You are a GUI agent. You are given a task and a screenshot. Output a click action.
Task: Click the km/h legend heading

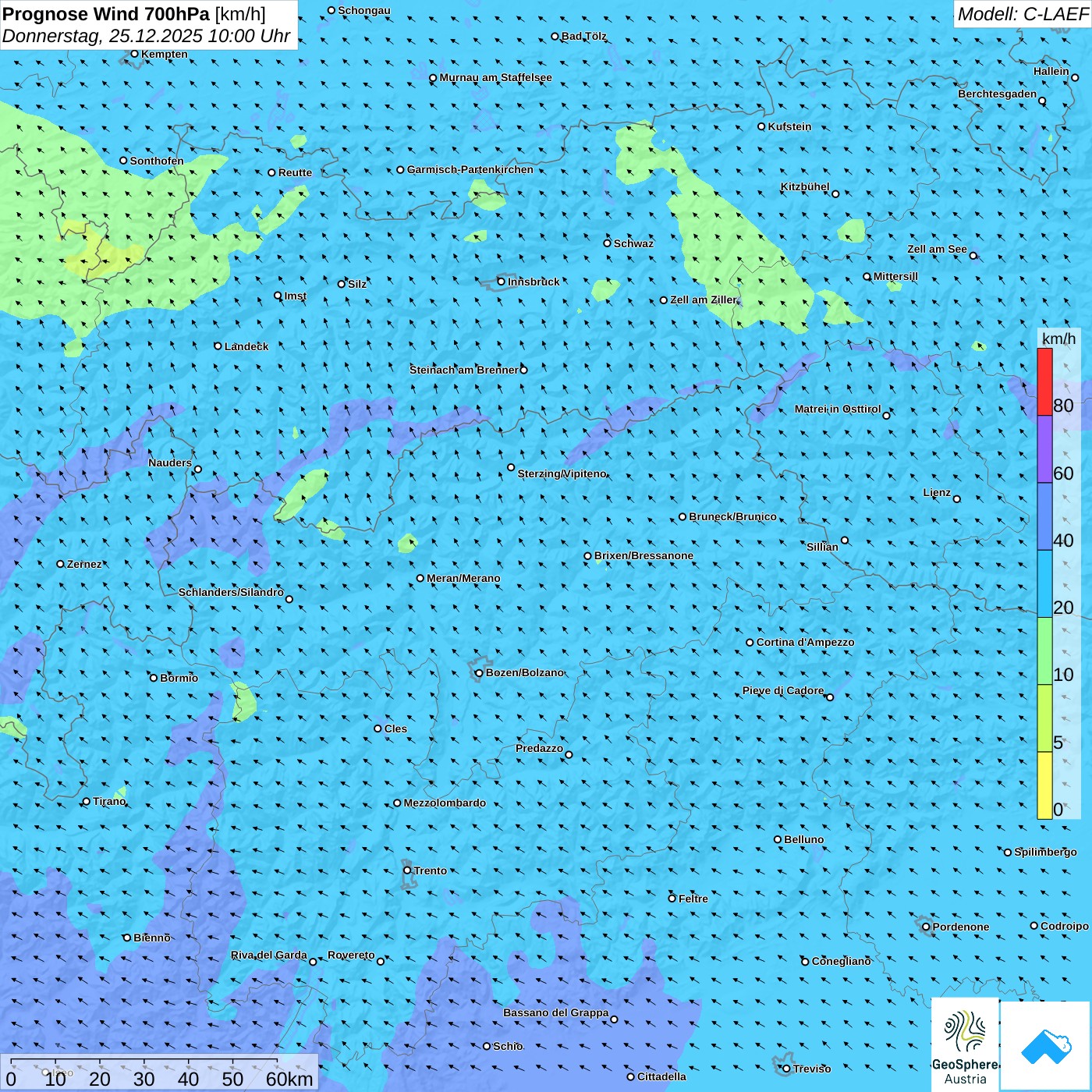click(1058, 339)
